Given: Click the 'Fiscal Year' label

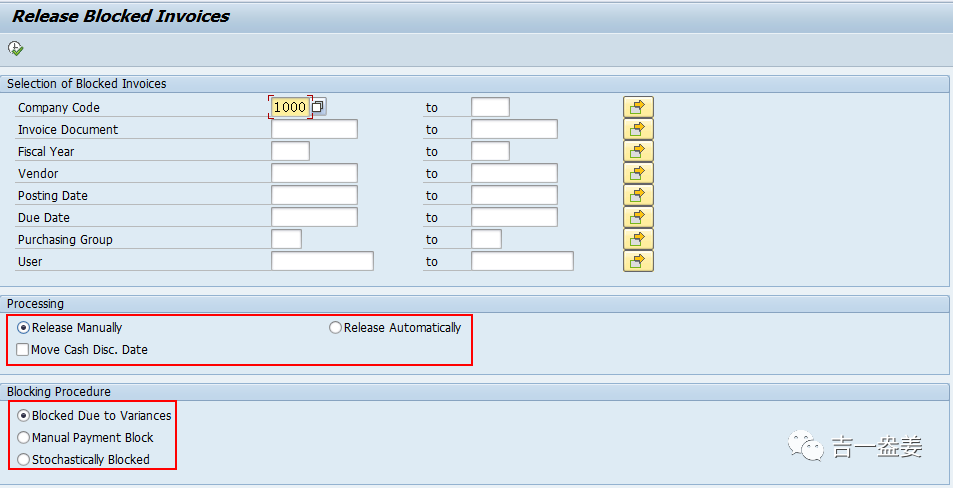Looking at the screenshot, I should 46,151.
